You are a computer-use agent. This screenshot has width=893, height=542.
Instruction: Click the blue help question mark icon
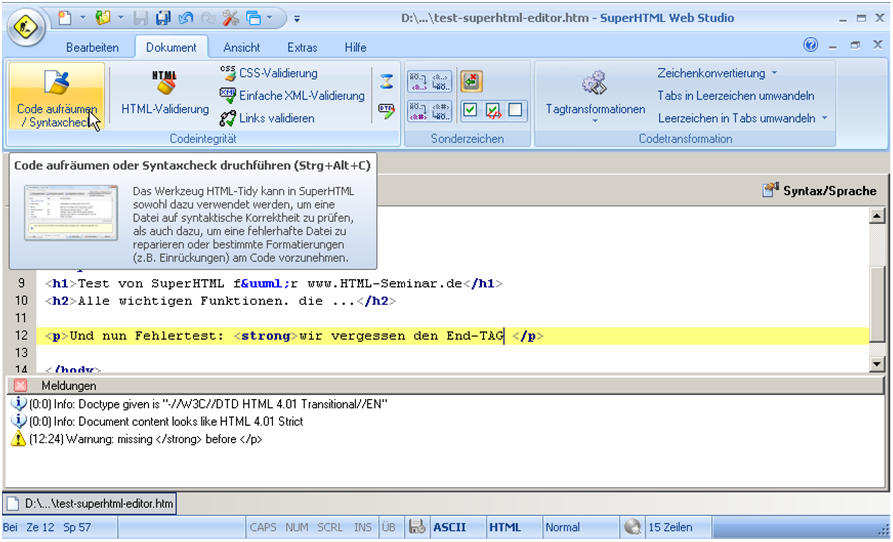pyautogui.click(x=810, y=45)
